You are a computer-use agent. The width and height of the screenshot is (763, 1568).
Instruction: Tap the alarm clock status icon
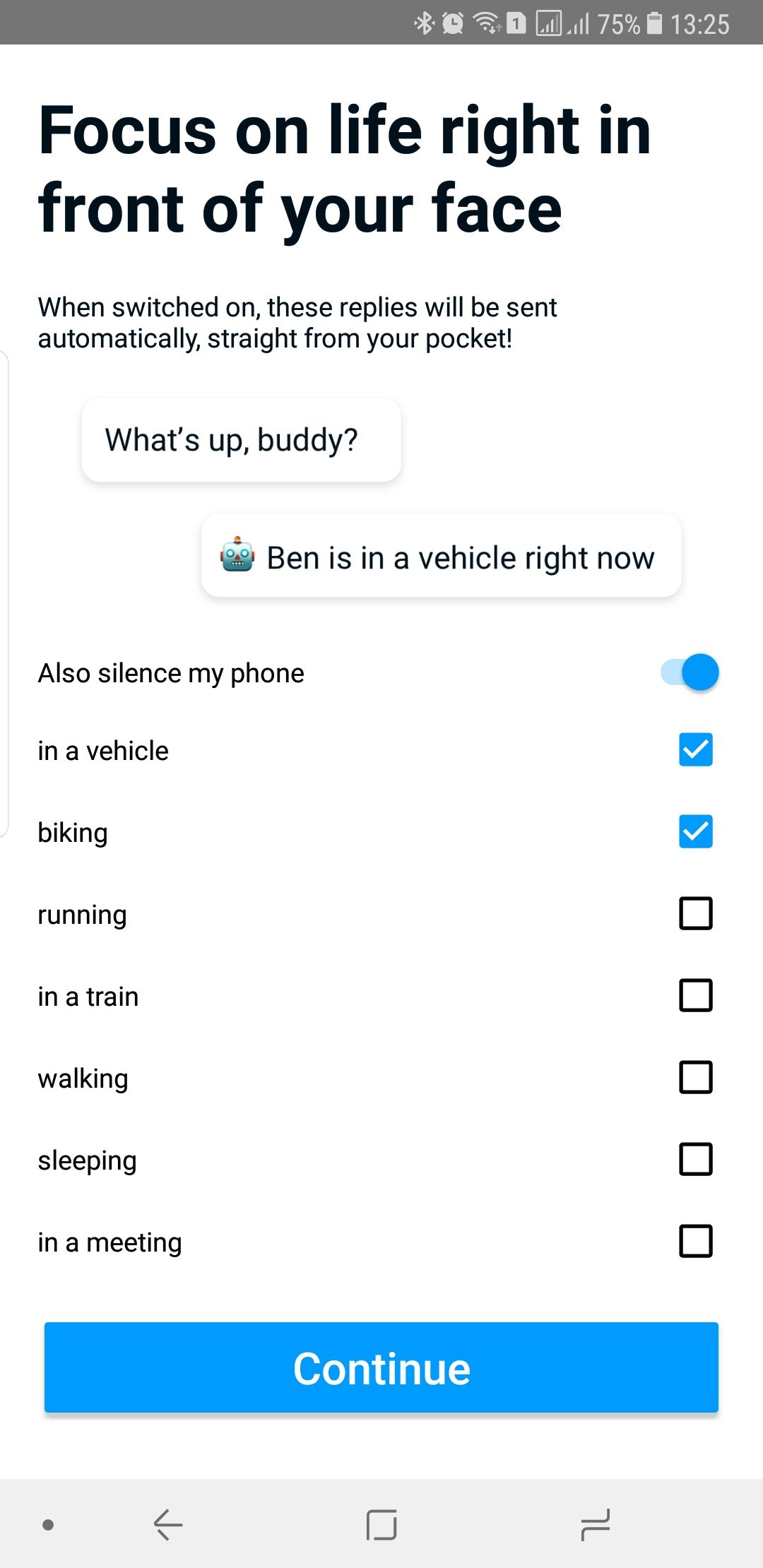pos(453,24)
